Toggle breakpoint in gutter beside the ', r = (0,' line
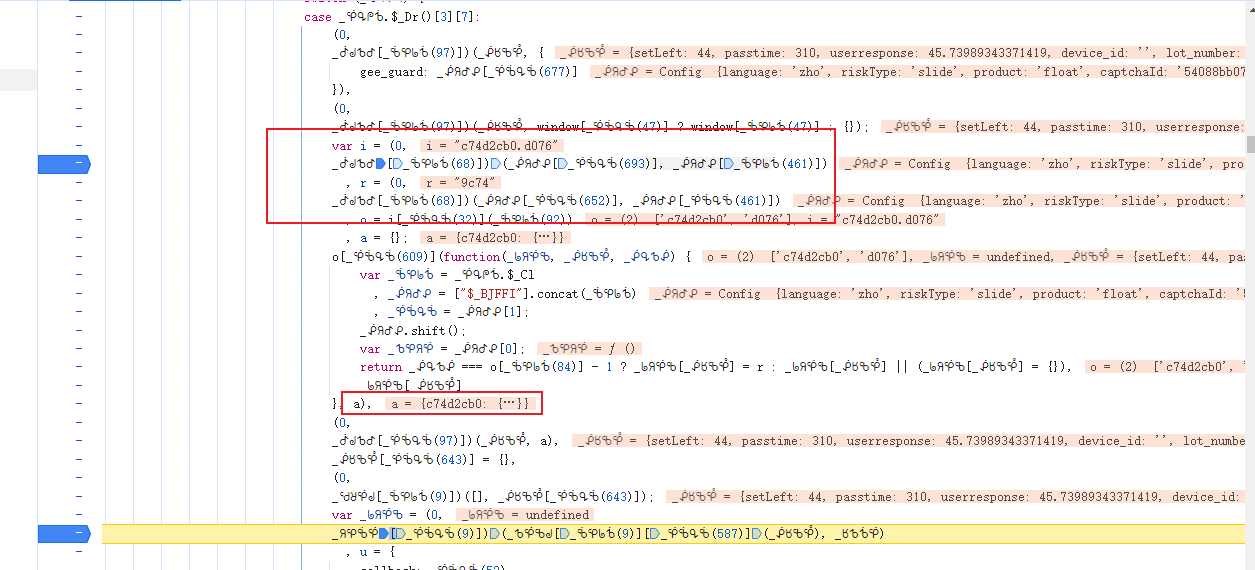This screenshot has width=1255, height=570. (78, 183)
